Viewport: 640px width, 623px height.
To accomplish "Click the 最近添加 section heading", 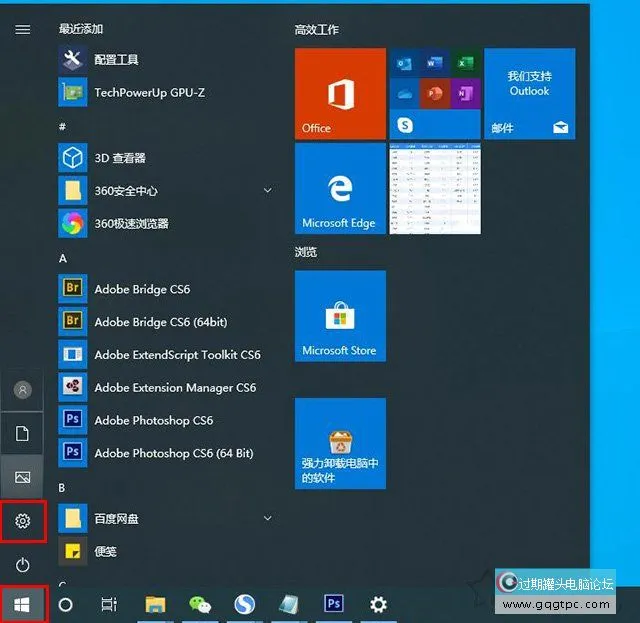I will click(x=81, y=29).
